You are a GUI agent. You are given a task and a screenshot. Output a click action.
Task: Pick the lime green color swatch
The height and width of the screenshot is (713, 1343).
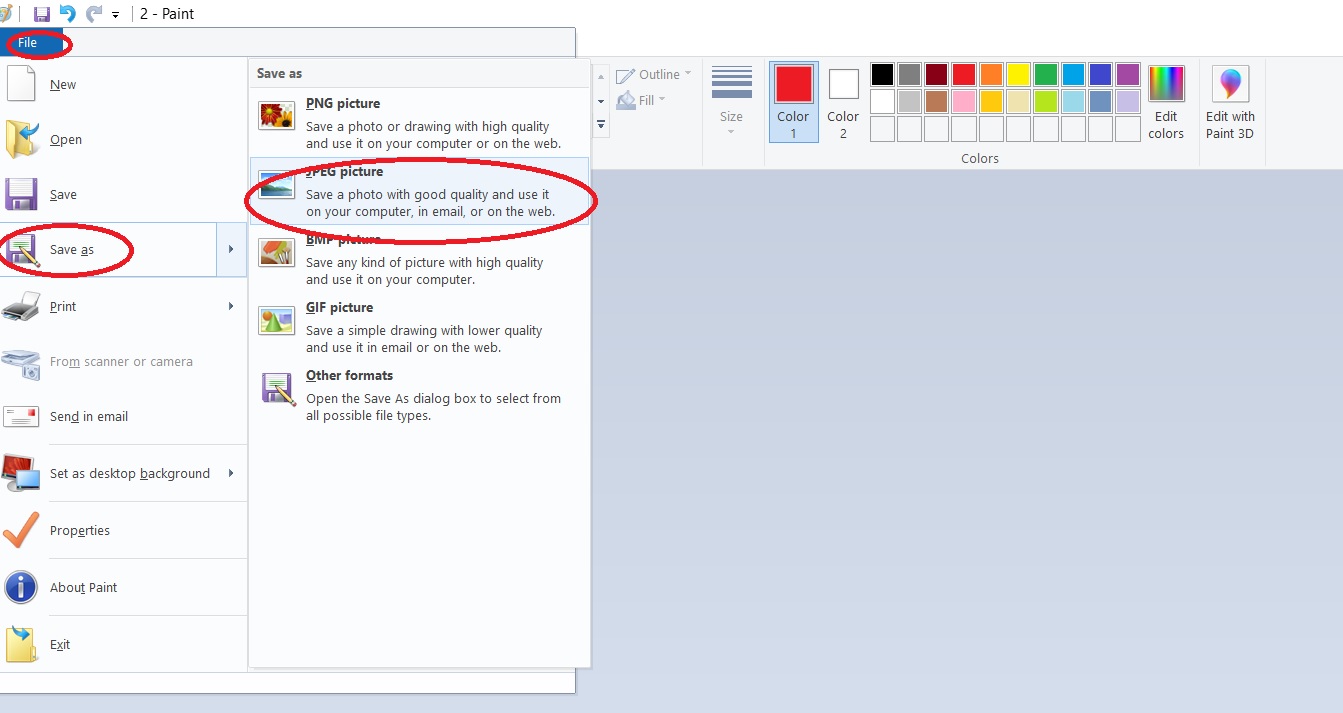click(x=1046, y=102)
